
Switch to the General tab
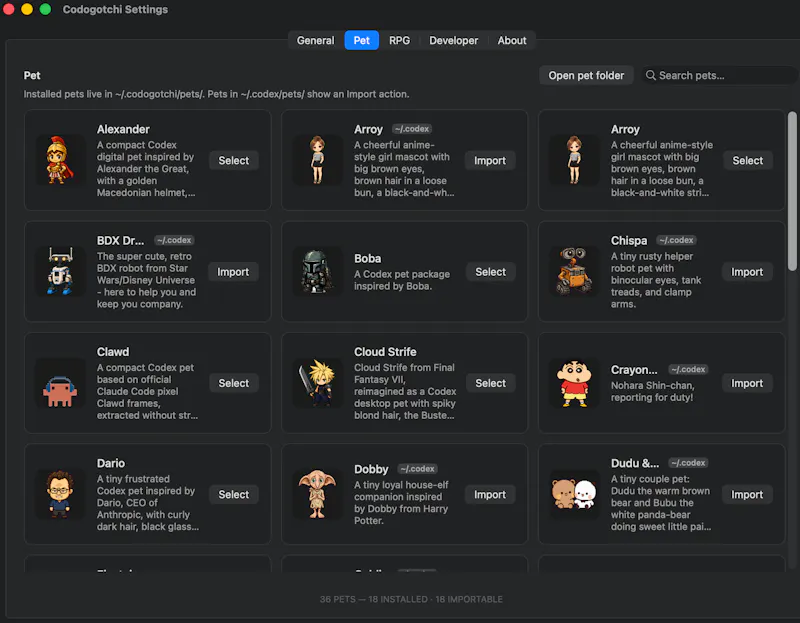pyautogui.click(x=315, y=40)
